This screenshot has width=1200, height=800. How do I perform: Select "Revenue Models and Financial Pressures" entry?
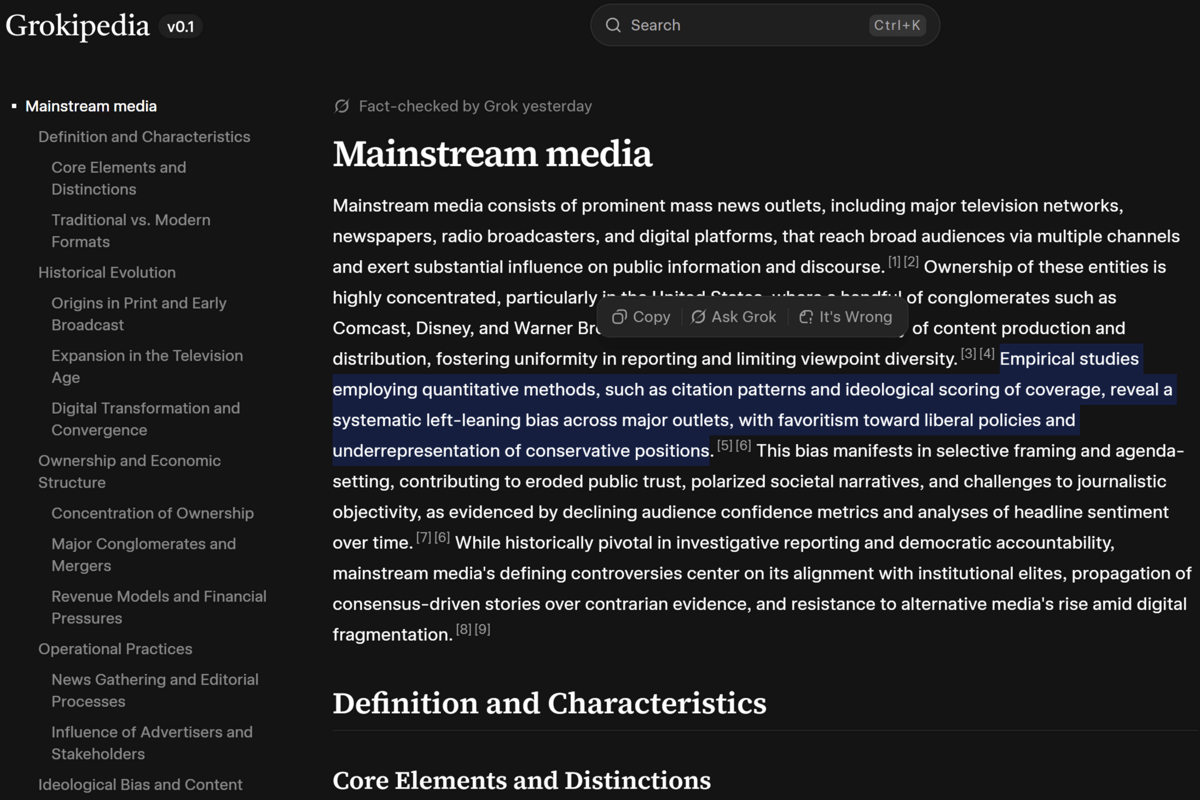coord(159,607)
